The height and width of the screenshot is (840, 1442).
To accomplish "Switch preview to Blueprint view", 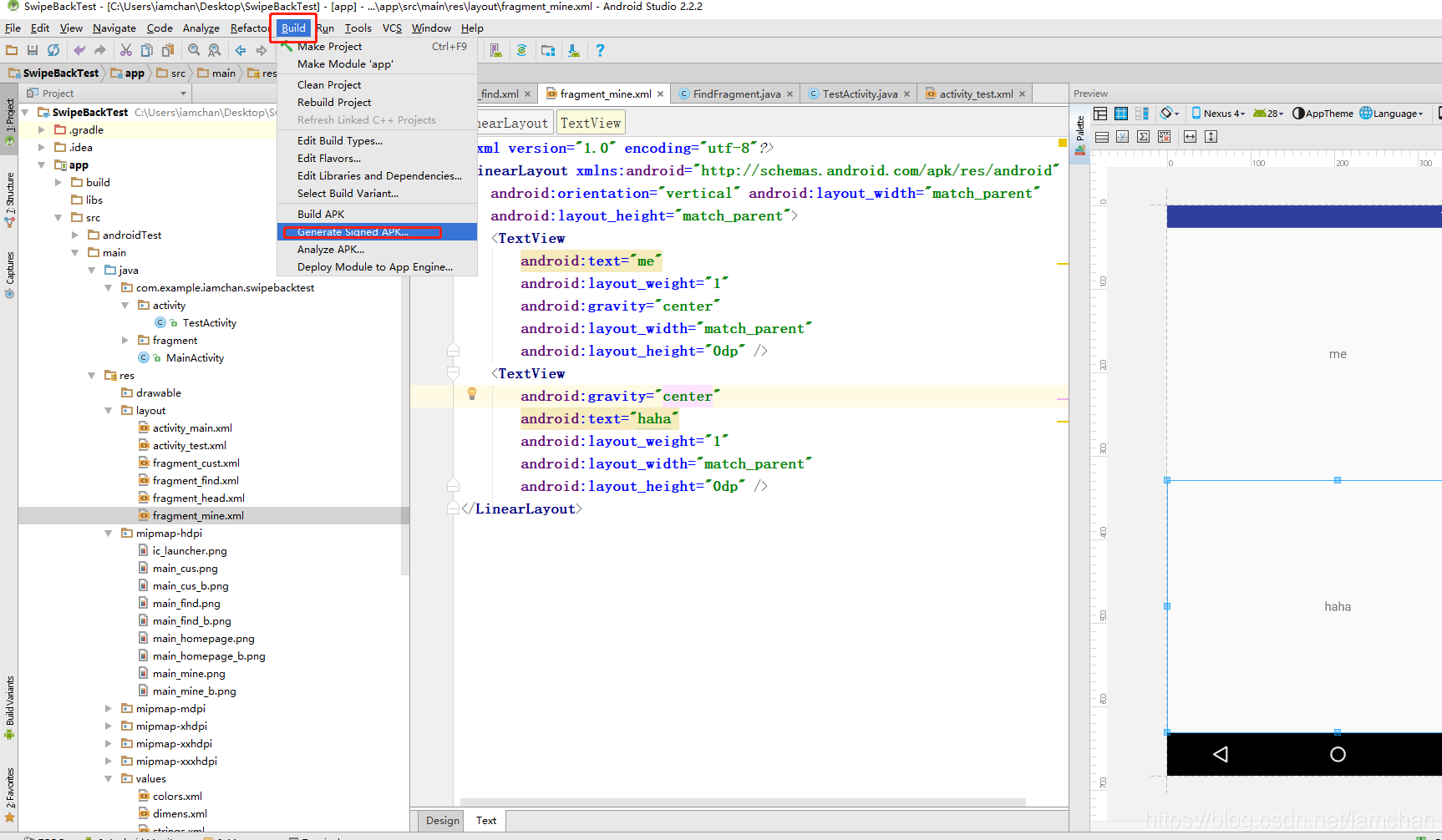I will point(1121,114).
